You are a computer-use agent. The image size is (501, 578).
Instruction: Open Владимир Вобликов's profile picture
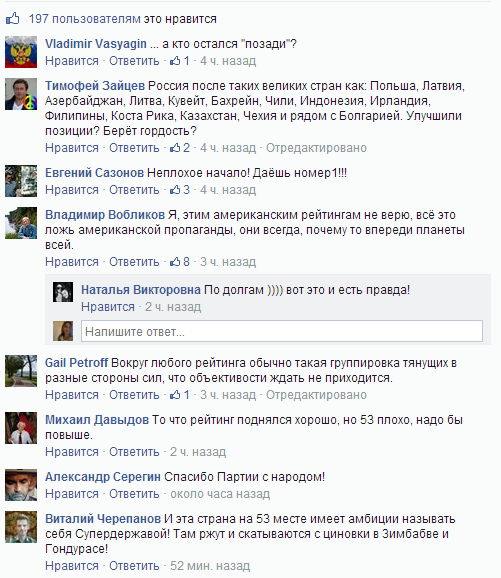tap(21, 223)
